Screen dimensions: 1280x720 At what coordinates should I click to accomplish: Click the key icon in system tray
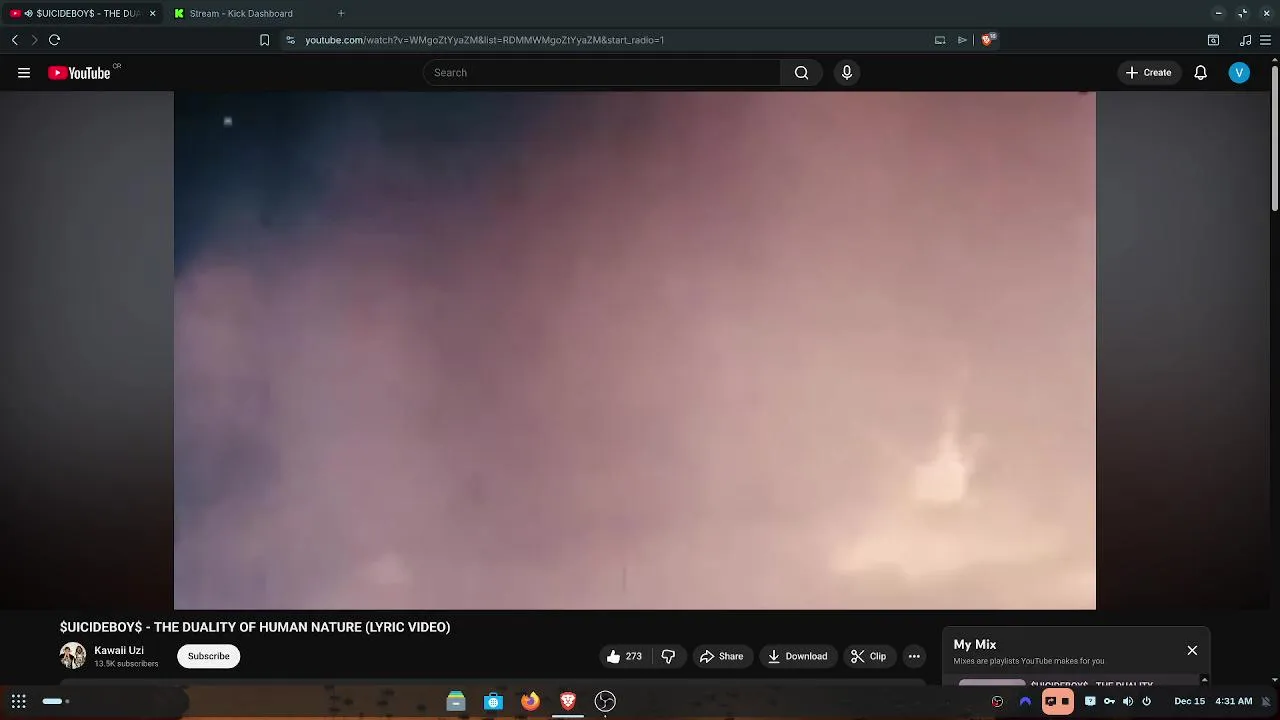click(x=1109, y=701)
